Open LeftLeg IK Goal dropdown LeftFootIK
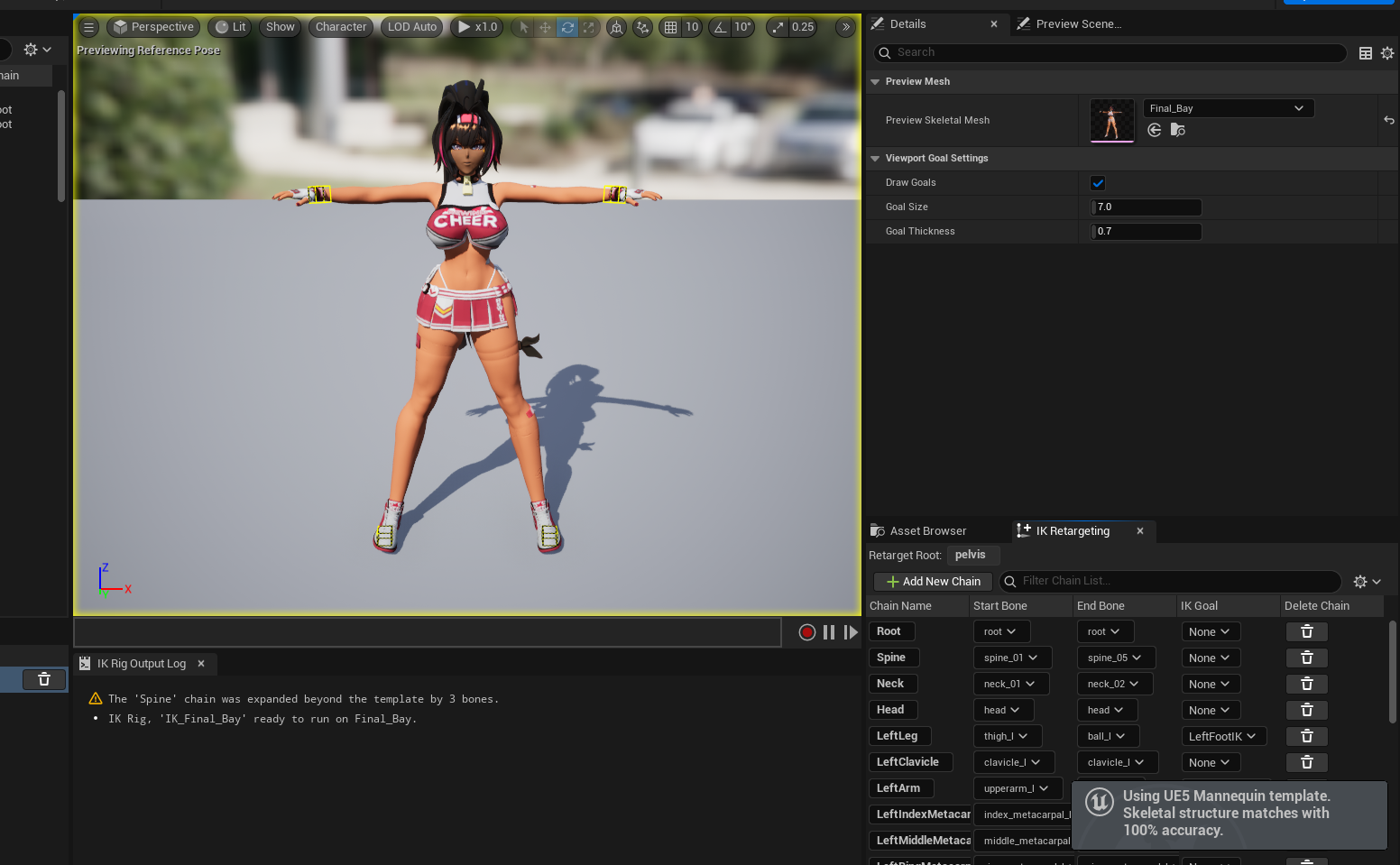The image size is (1400, 865). click(1222, 736)
